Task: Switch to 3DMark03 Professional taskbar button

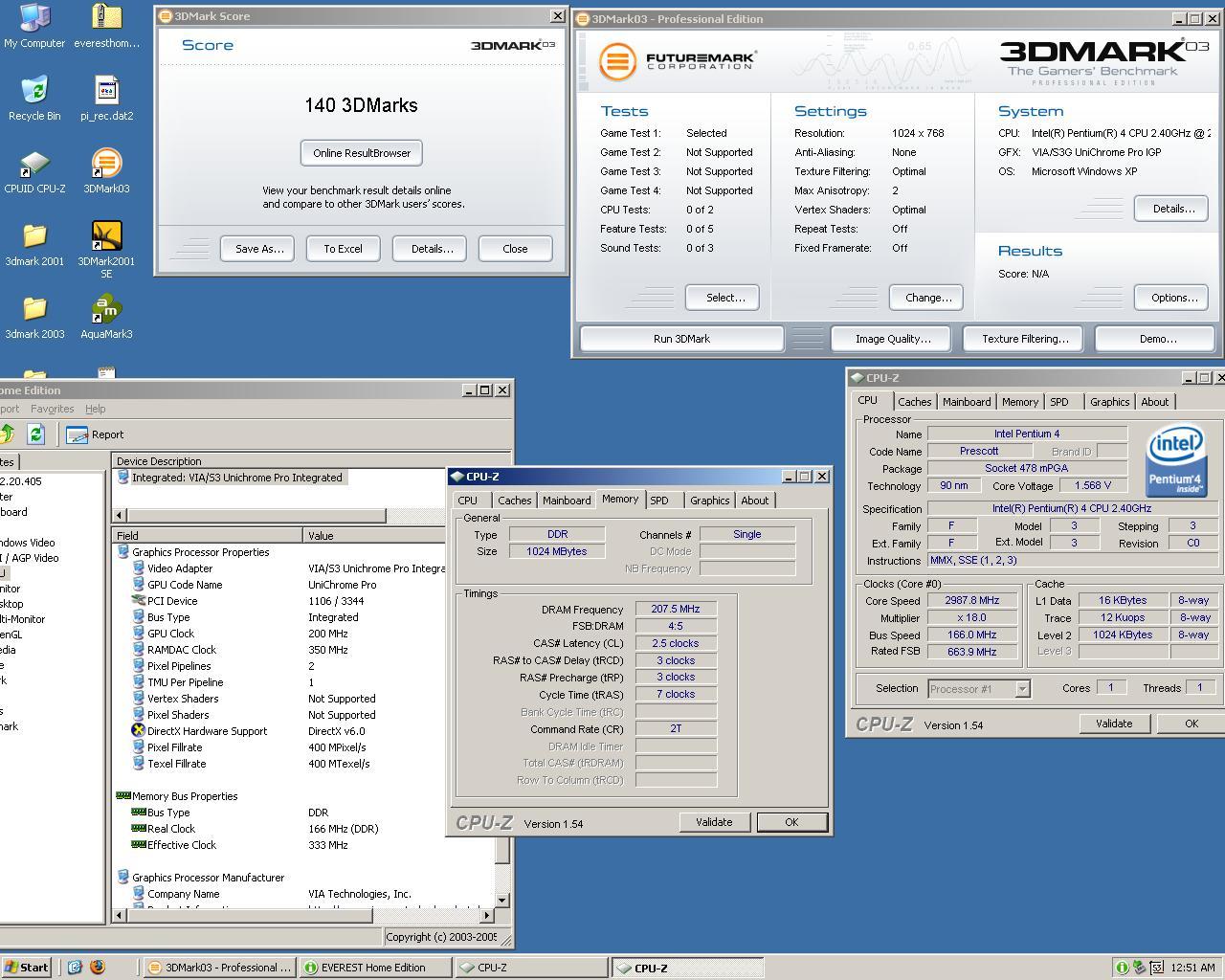Action: pos(219,968)
